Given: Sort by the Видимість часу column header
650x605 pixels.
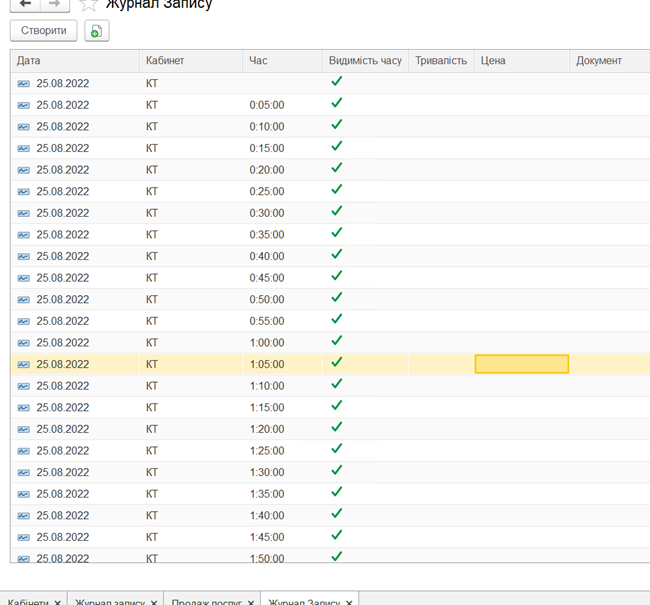Looking at the screenshot, I should pos(364,61).
